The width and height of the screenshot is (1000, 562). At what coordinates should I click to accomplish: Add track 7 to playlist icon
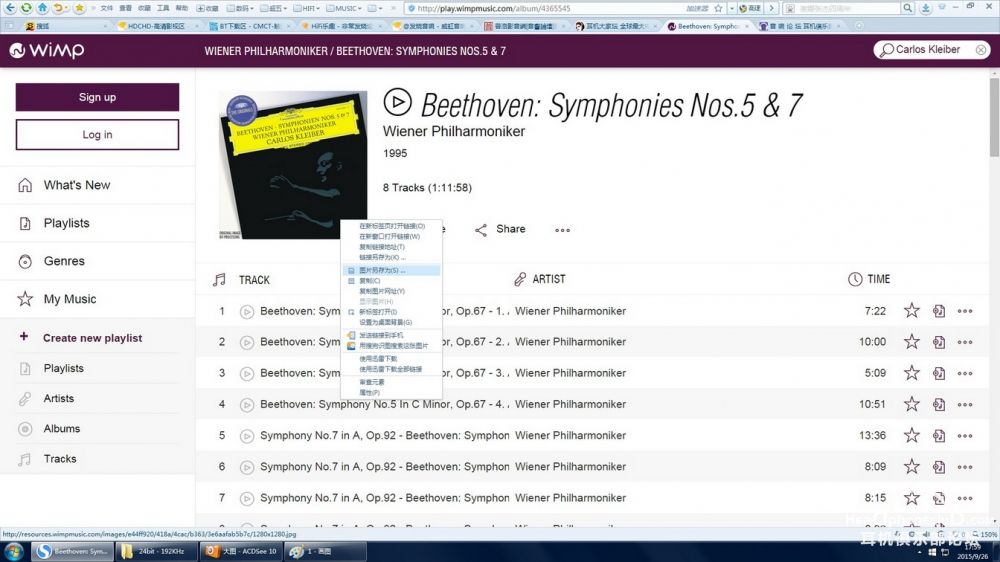point(939,498)
